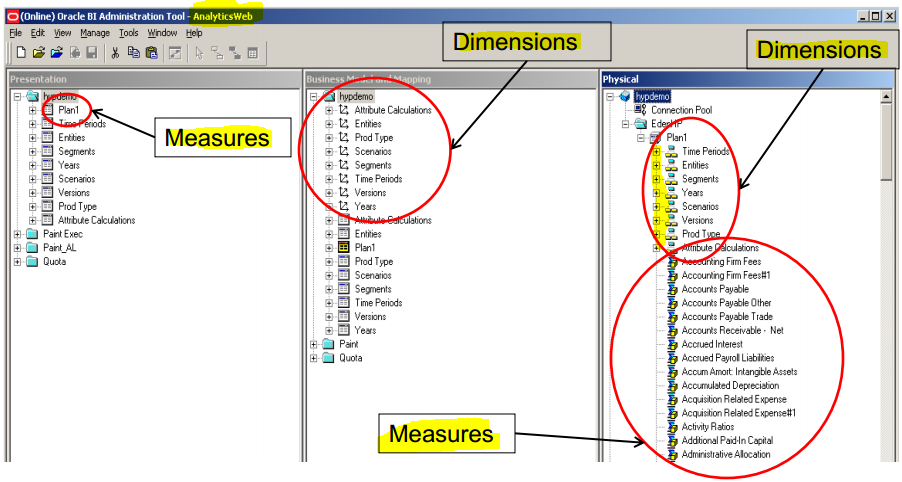
Task: Expand Segments hierarchy in the Physical pane
Action: pos(656,179)
